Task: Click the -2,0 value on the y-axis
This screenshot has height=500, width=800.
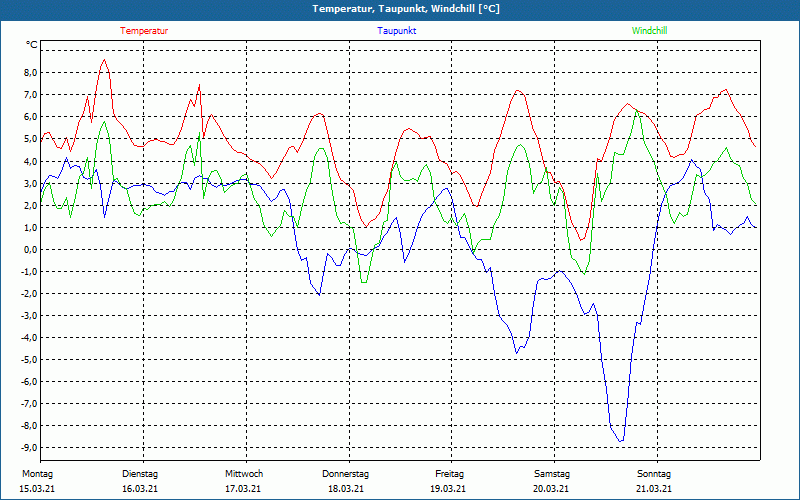Action: point(30,293)
